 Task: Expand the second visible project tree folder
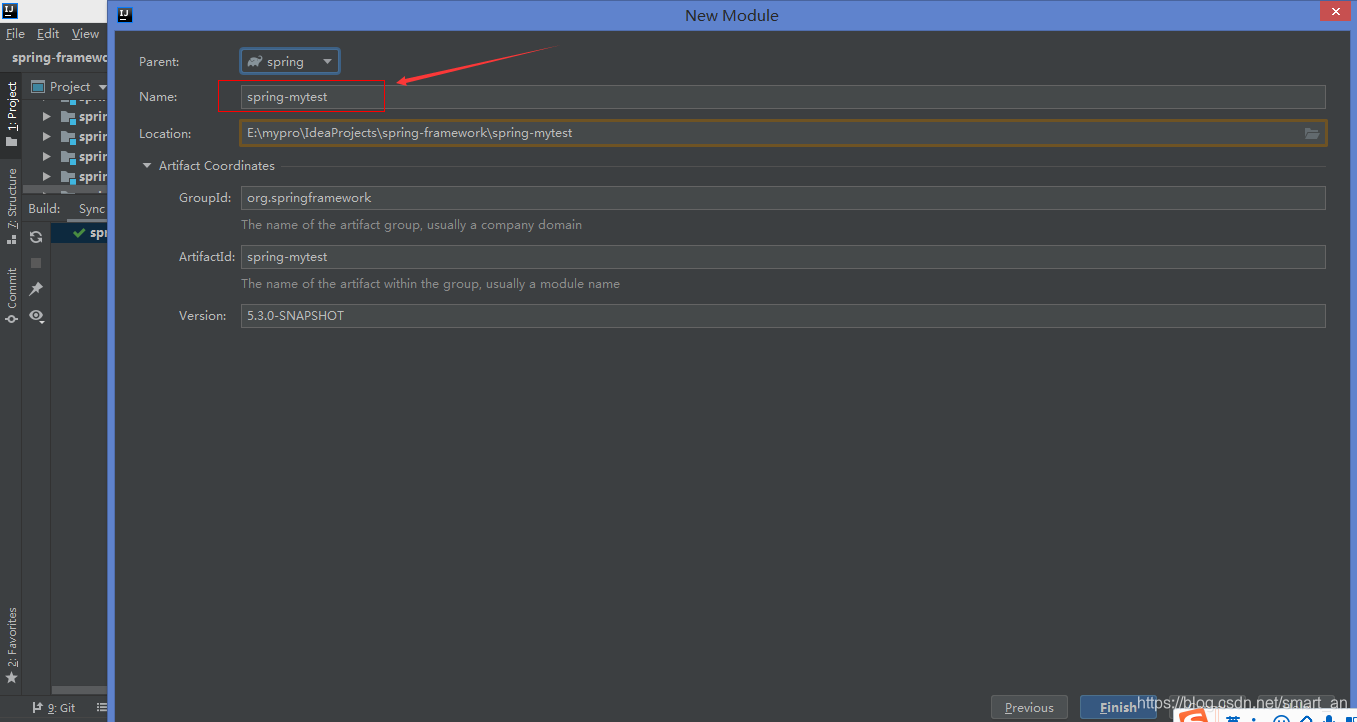tap(46, 137)
